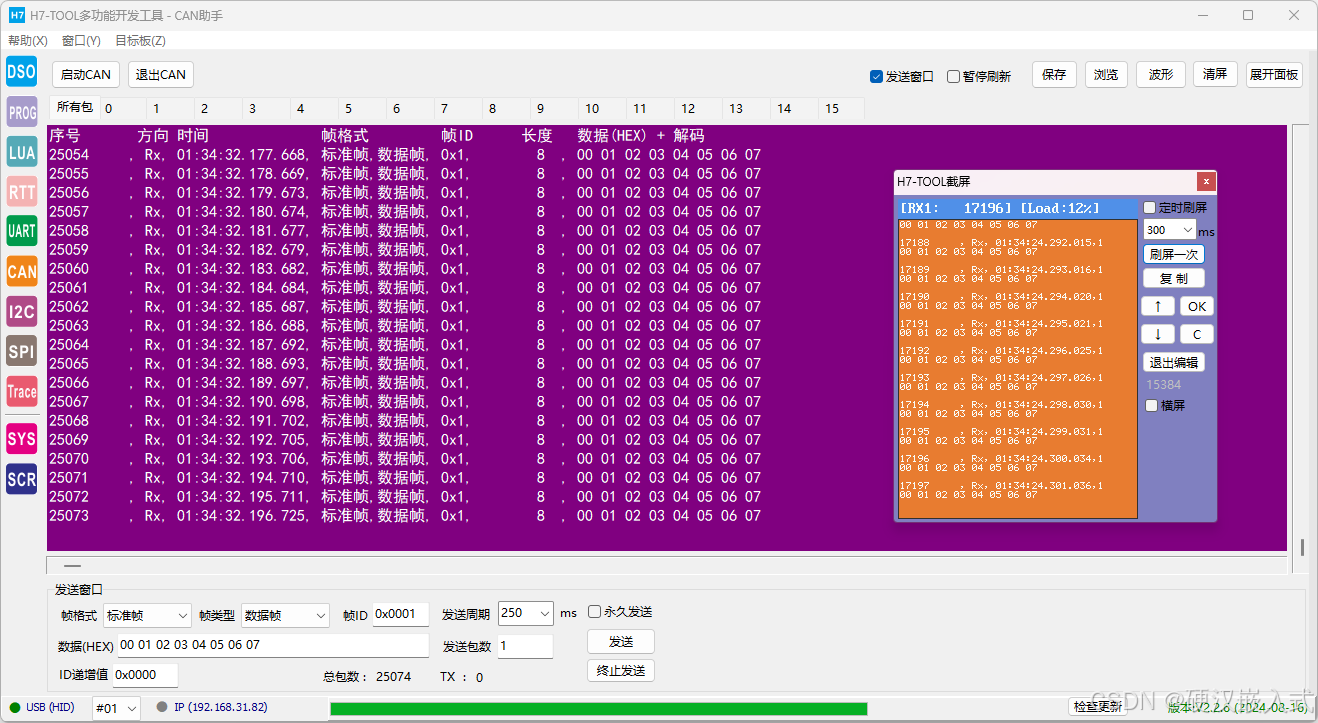Switch to filter tab 15
The width and height of the screenshot is (1318, 723).
[x=842, y=108]
